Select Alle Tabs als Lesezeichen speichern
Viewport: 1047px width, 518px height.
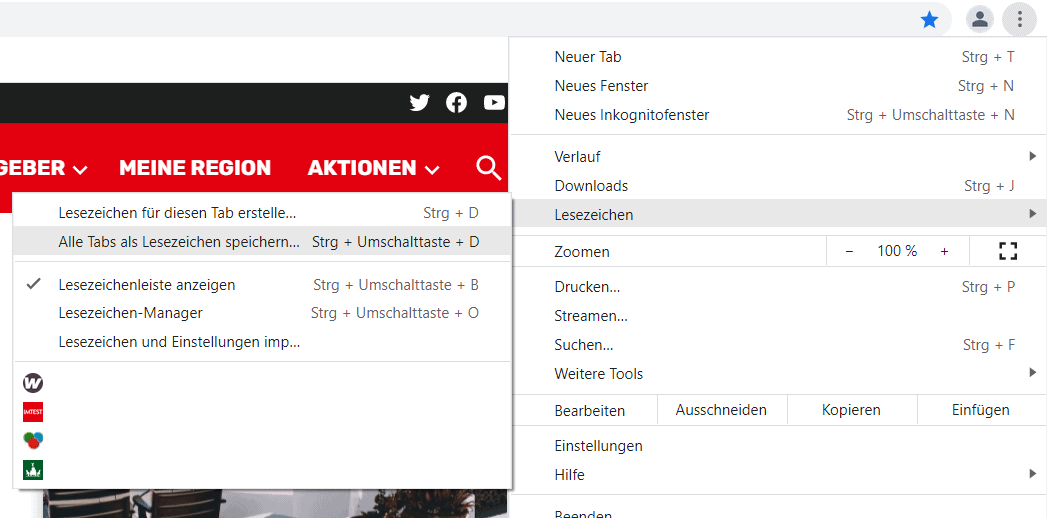pyautogui.click(x=263, y=242)
